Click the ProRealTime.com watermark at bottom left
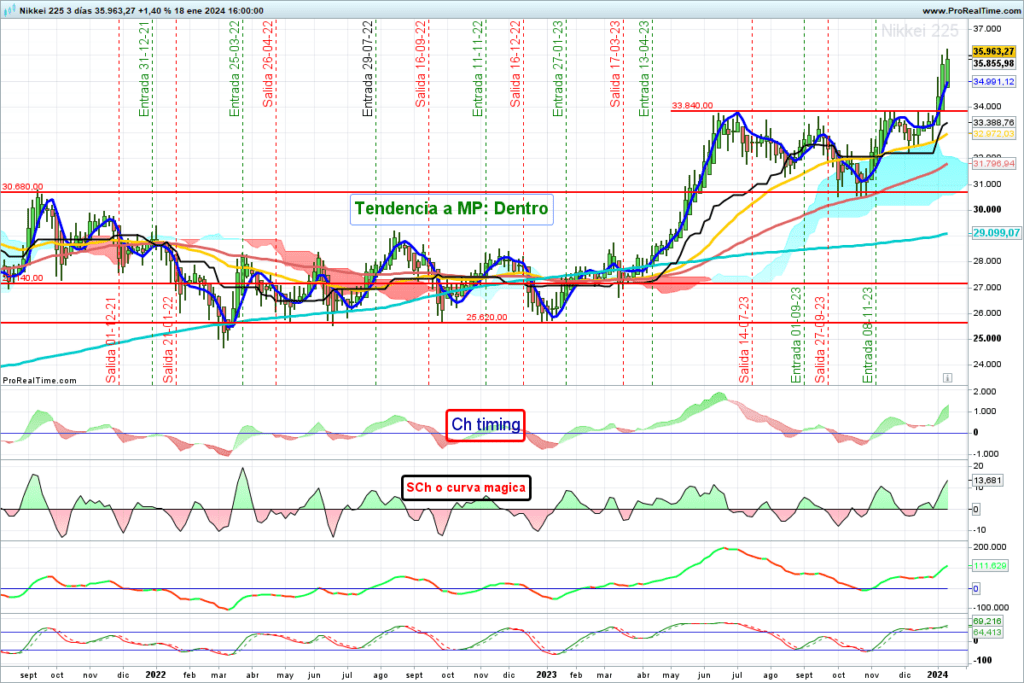The image size is (1024, 683). [x=40, y=380]
